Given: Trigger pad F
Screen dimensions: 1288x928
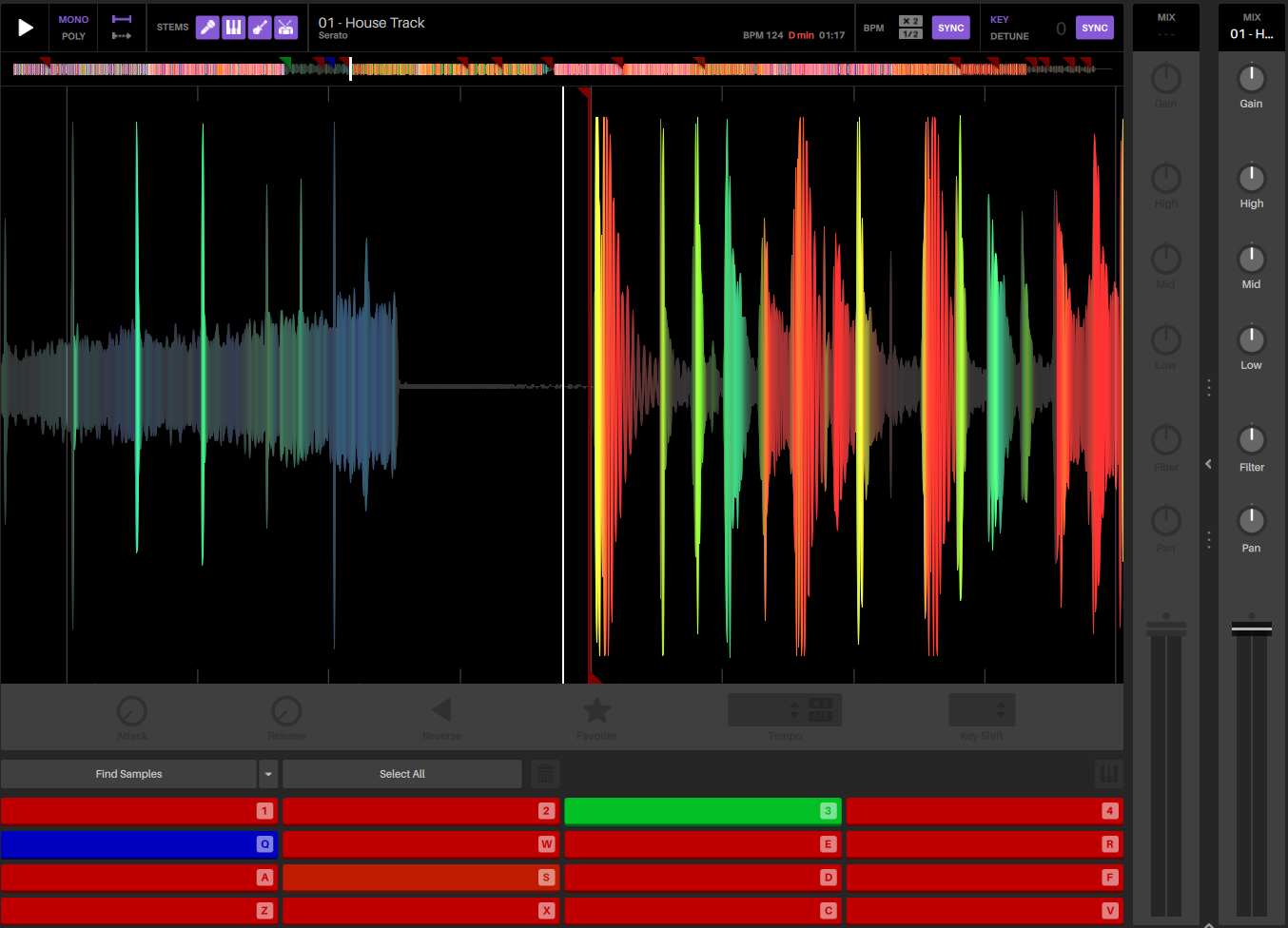Looking at the screenshot, I should 985,878.
